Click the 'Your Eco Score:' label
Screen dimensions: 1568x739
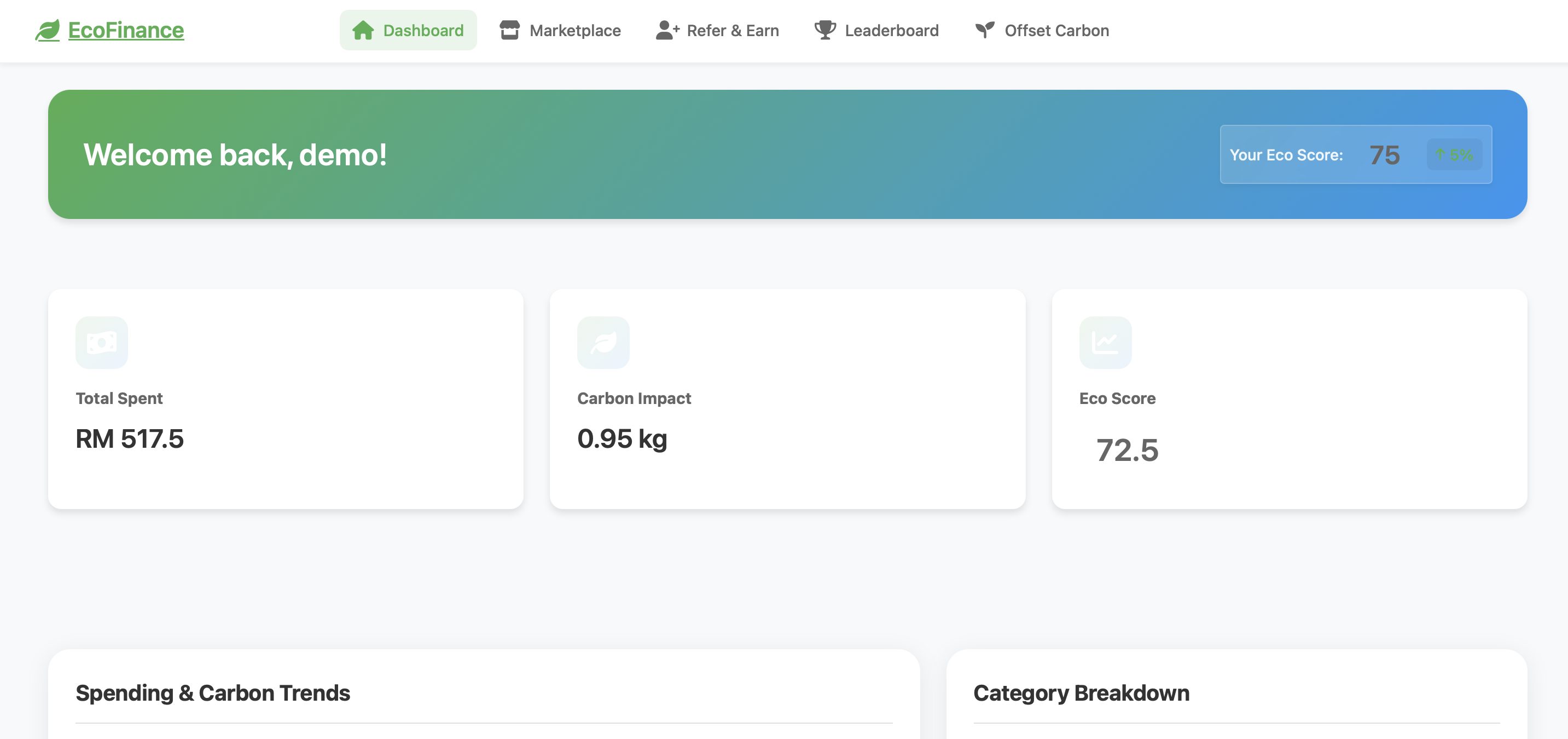pos(1286,155)
